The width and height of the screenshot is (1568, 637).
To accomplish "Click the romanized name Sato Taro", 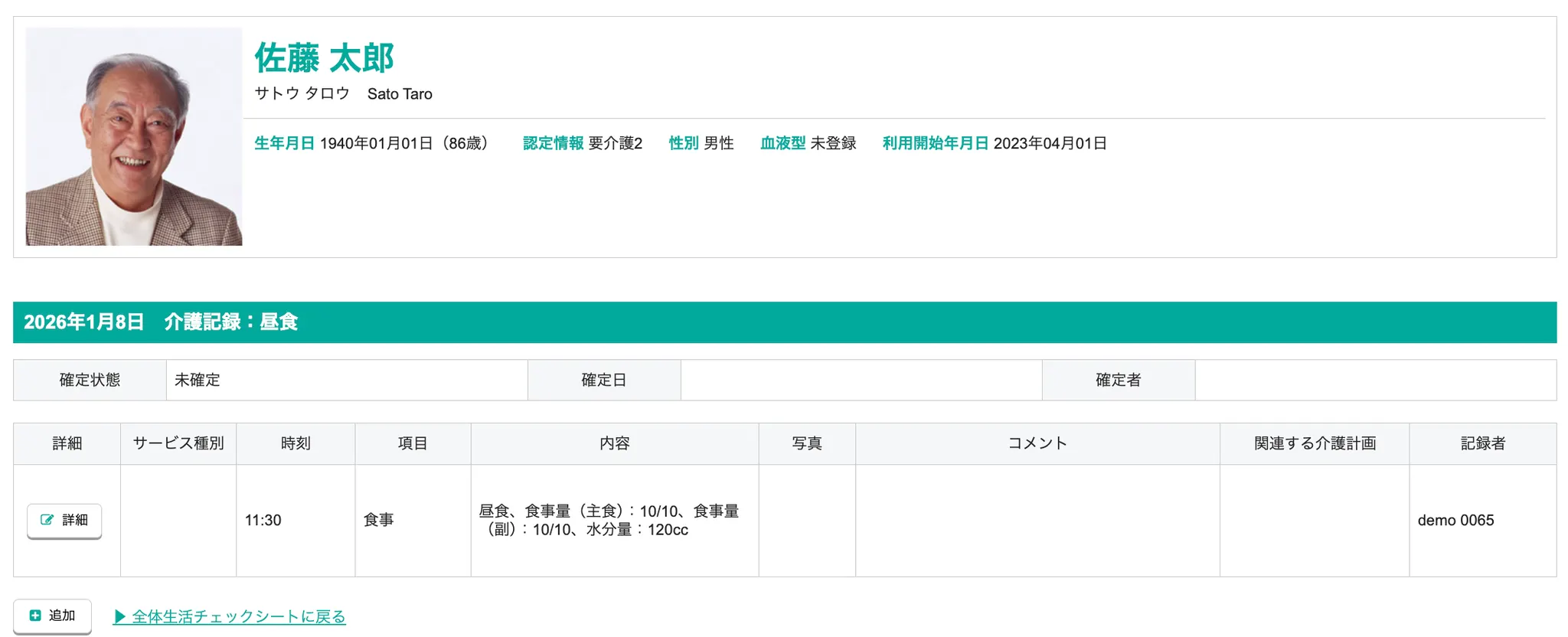I will click(x=400, y=94).
